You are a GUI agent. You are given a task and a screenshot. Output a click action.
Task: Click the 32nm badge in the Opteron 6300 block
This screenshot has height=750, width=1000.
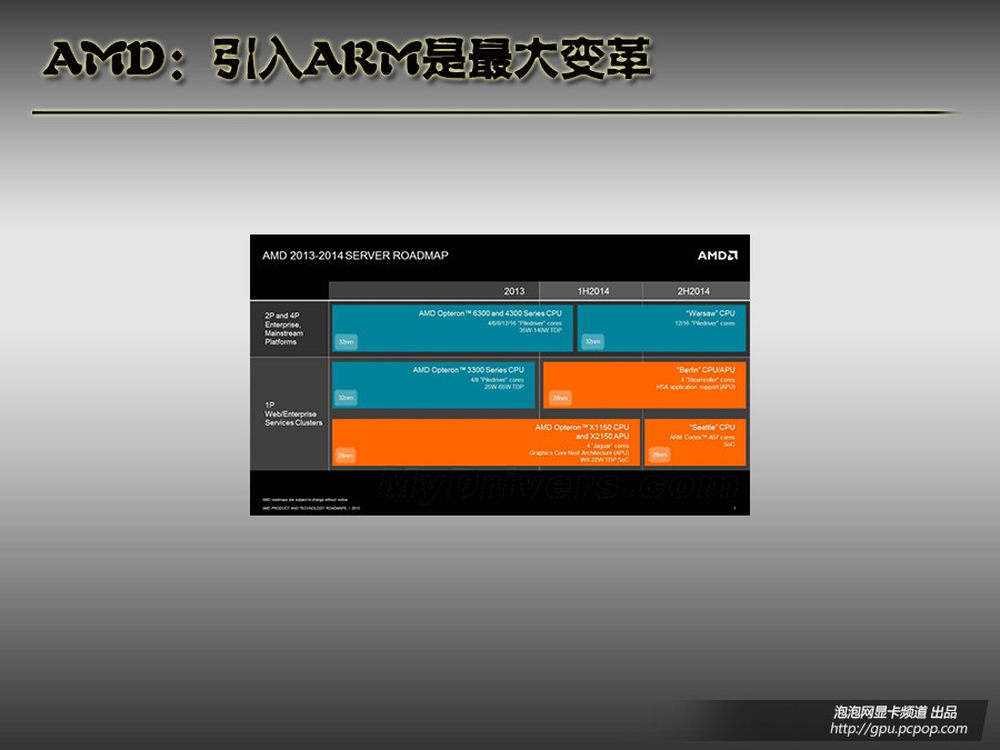[346, 342]
